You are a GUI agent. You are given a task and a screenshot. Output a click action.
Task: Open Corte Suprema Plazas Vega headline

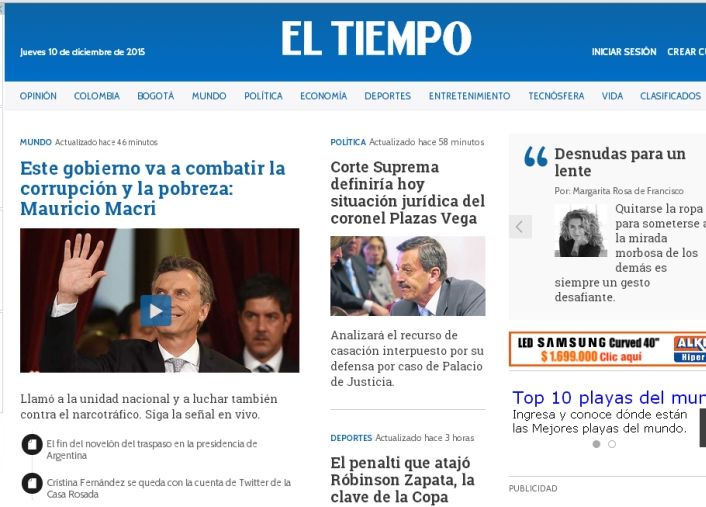[407, 193]
